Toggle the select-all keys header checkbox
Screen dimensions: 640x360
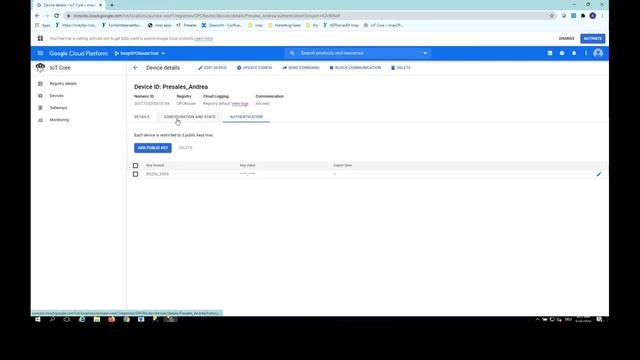136,165
